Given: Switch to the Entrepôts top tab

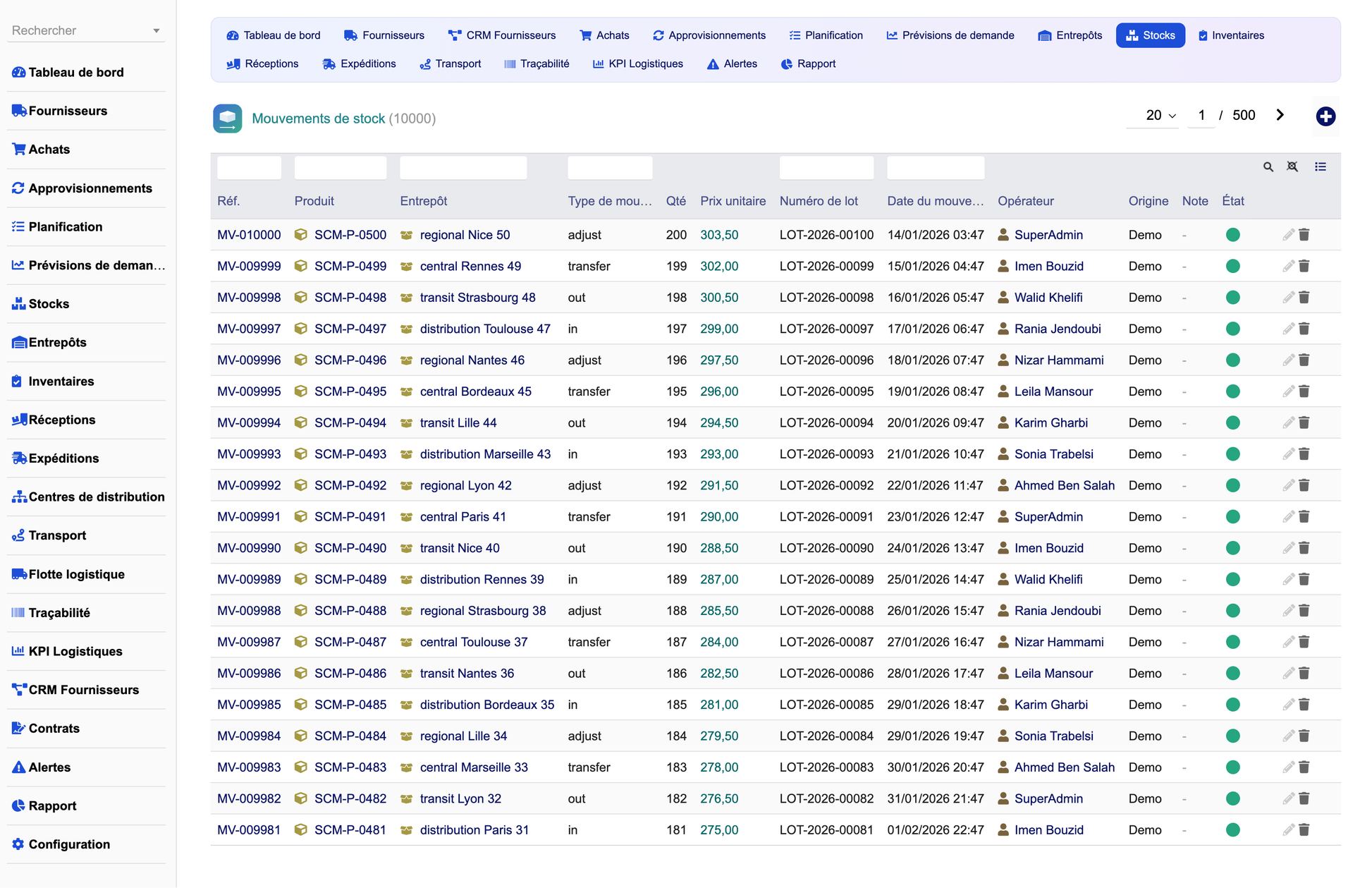Looking at the screenshot, I should click(x=1070, y=35).
